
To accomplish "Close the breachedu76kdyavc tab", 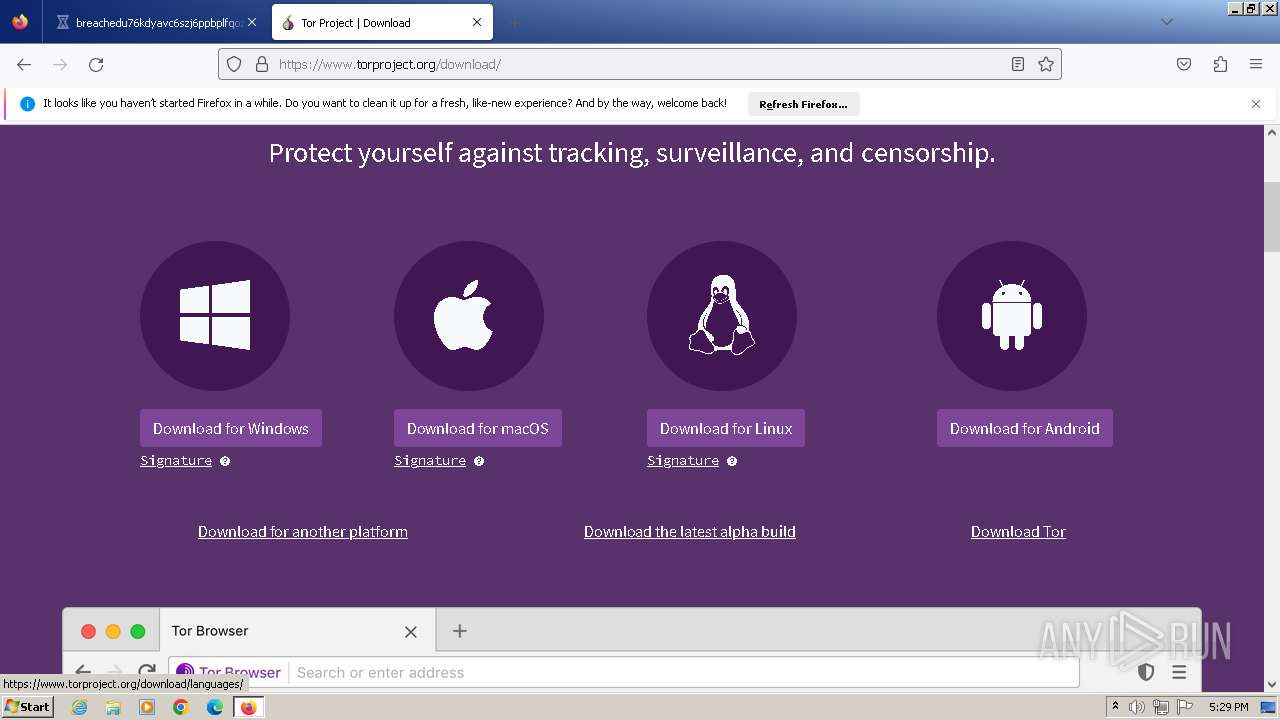I will click(252, 22).
